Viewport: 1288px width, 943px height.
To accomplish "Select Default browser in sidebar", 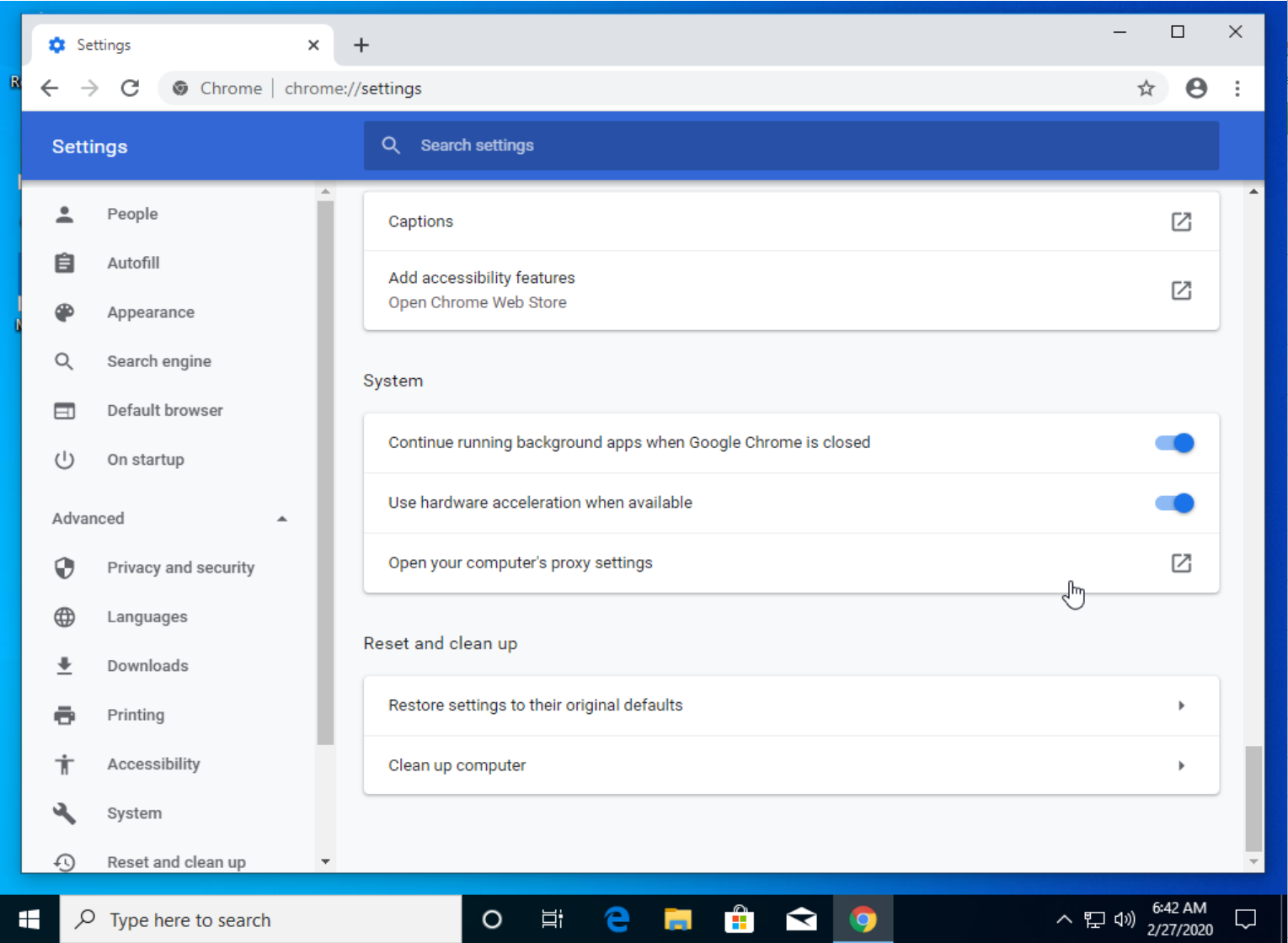I will coord(165,411).
